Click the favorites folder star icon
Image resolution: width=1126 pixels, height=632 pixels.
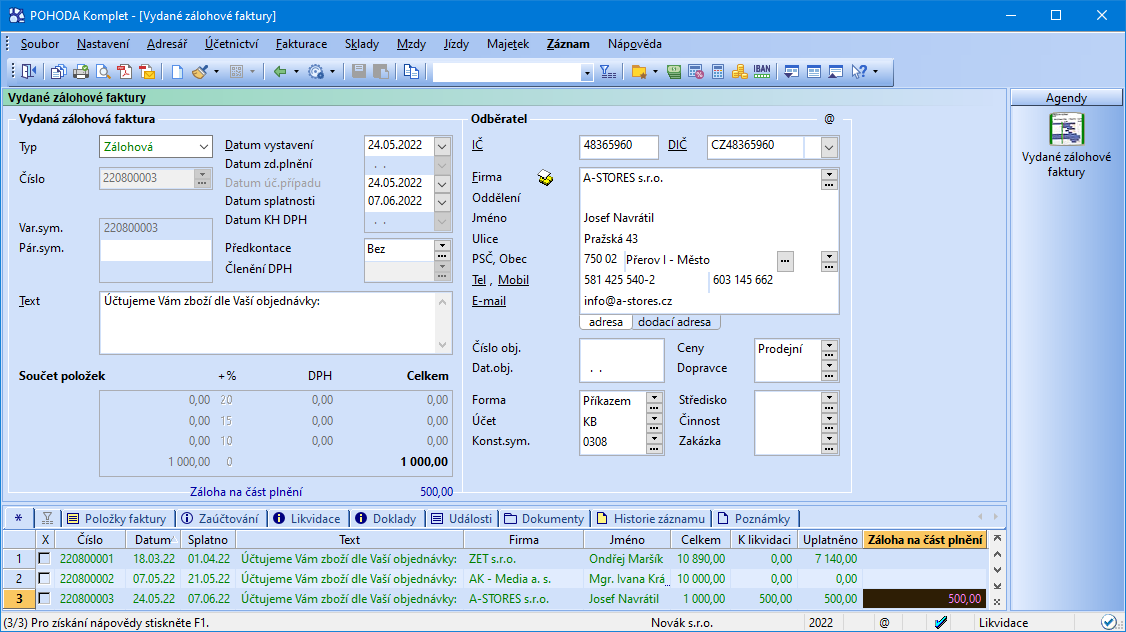(x=639, y=71)
